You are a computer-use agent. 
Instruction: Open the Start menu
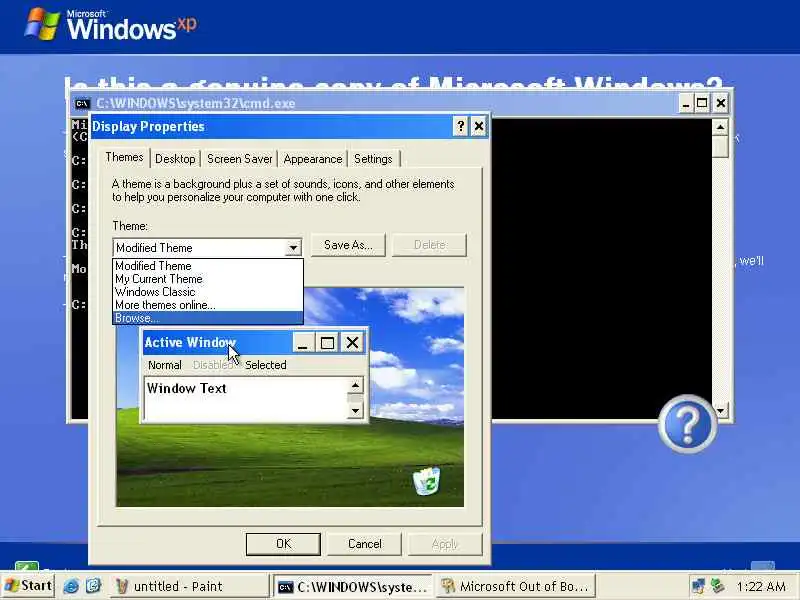click(x=28, y=586)
